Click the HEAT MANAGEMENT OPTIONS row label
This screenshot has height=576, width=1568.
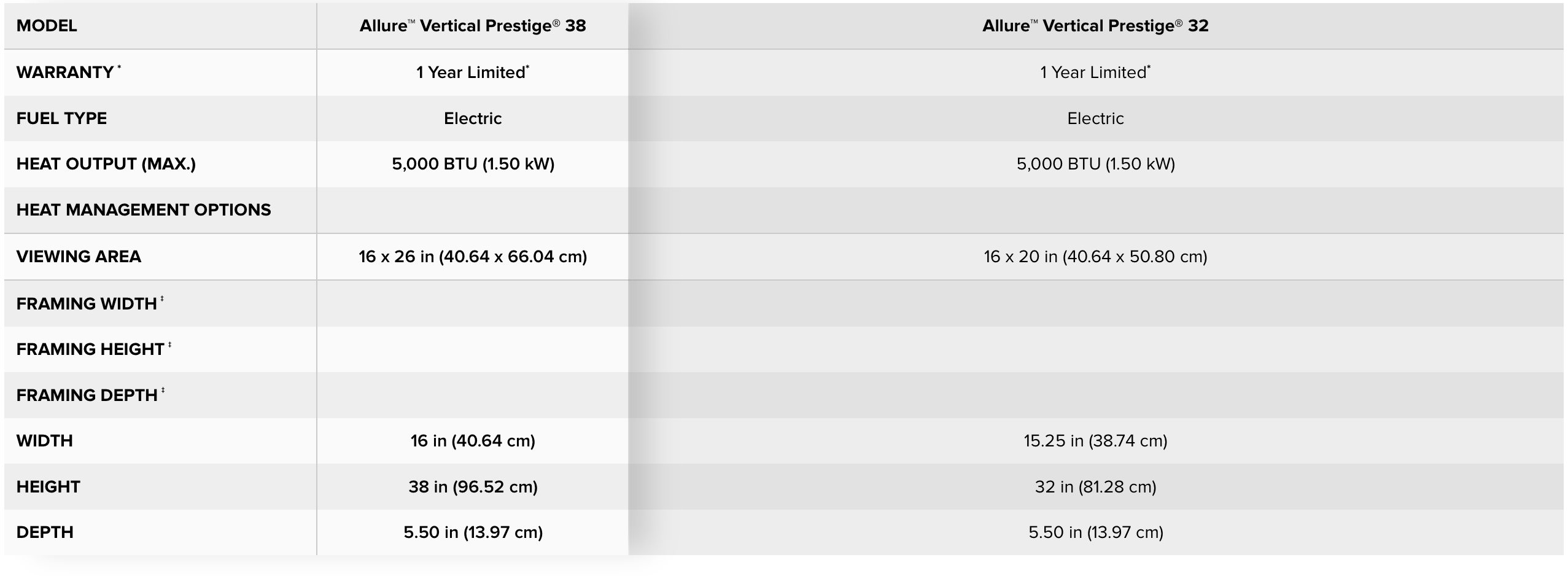143,210
